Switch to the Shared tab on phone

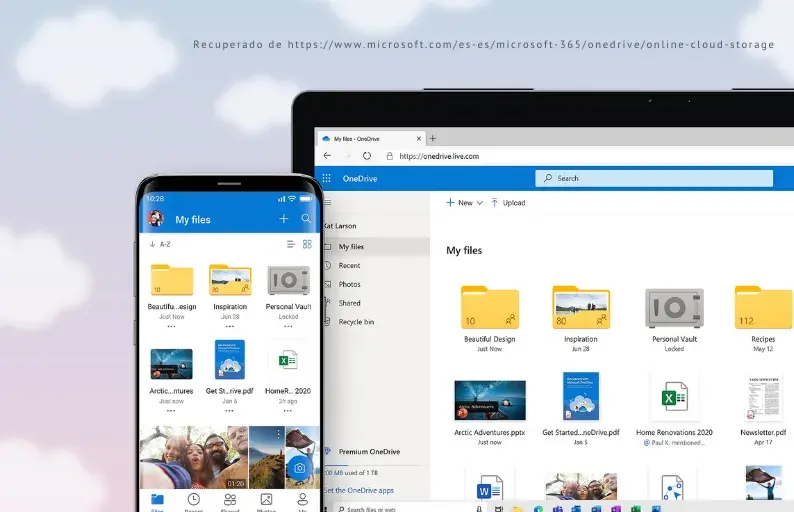pyautogui.click(x=230, y=502)
